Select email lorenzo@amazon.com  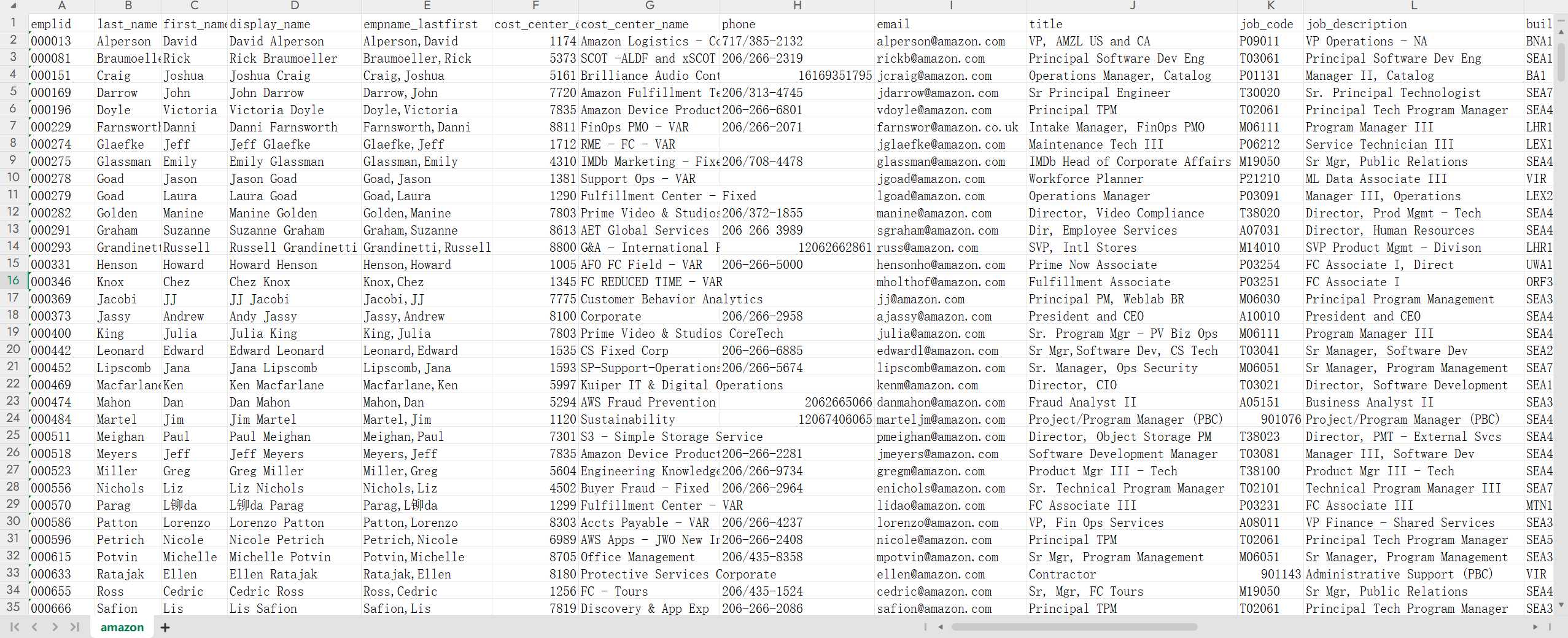pos(950,523)
